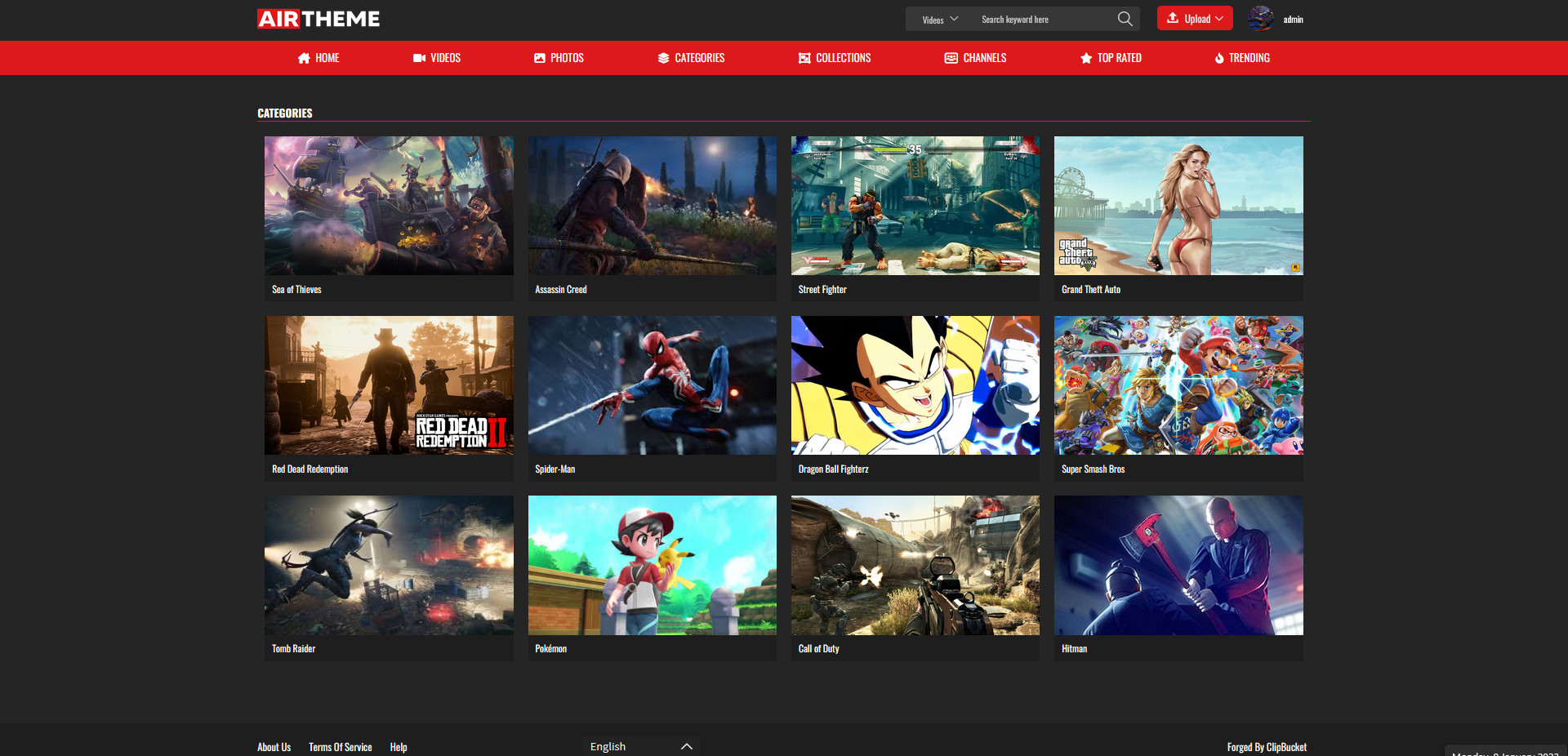The height and width of the screenshot is (756, 1568).
Task: Open the Hitman thumbnail image
Action: (1178, 565)
